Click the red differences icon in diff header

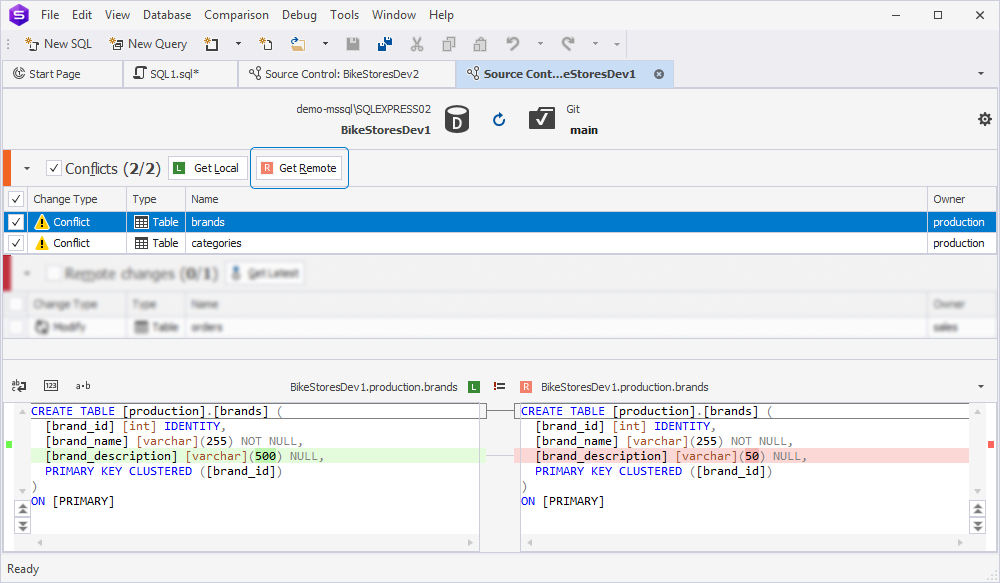(499, 387)
